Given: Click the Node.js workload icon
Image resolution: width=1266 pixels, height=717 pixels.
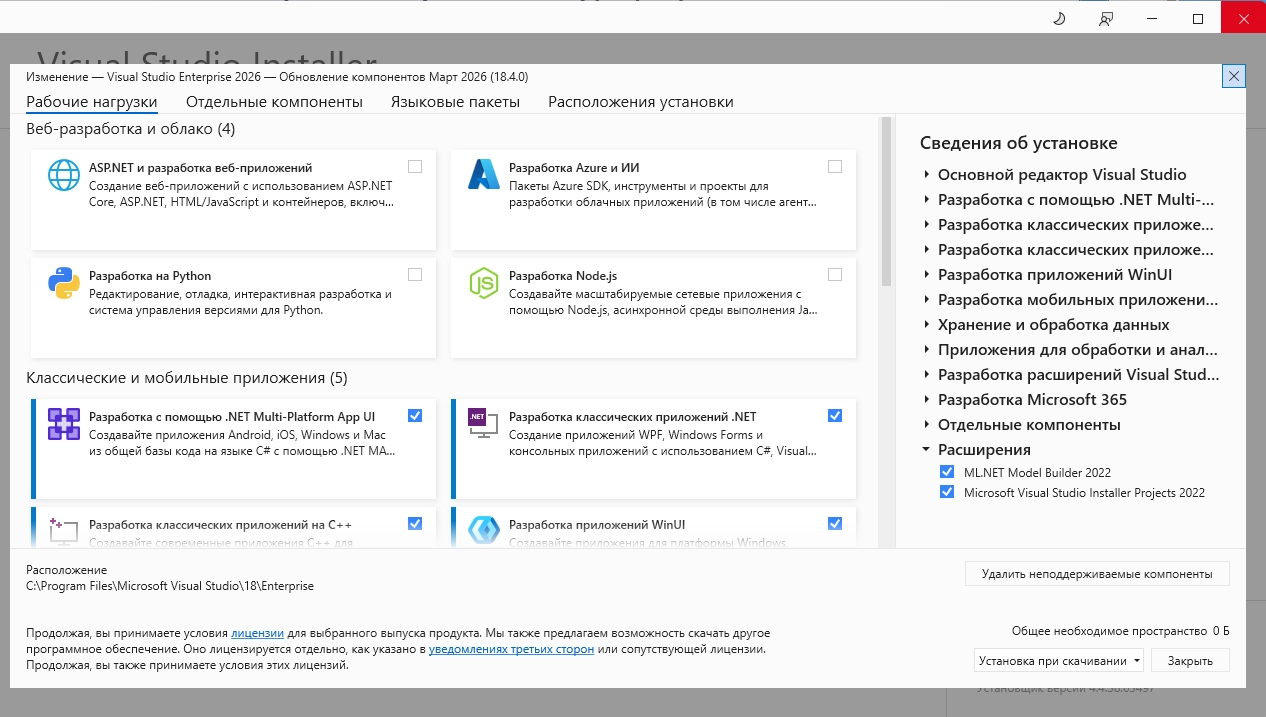Looking at the screenshot, I should [484, 283].
